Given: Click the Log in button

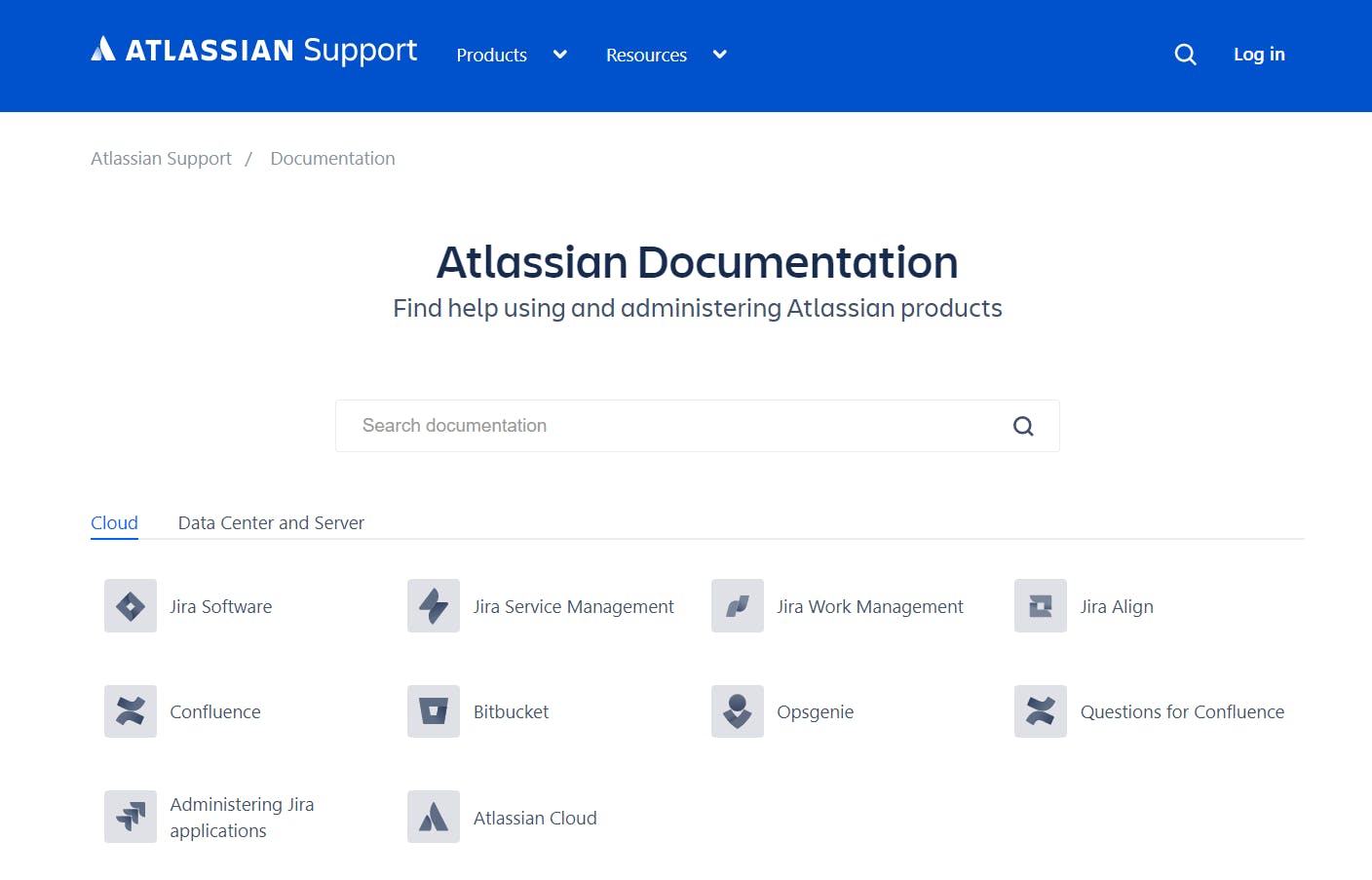Looking at the screenshot, I should tap(1259, 55).
